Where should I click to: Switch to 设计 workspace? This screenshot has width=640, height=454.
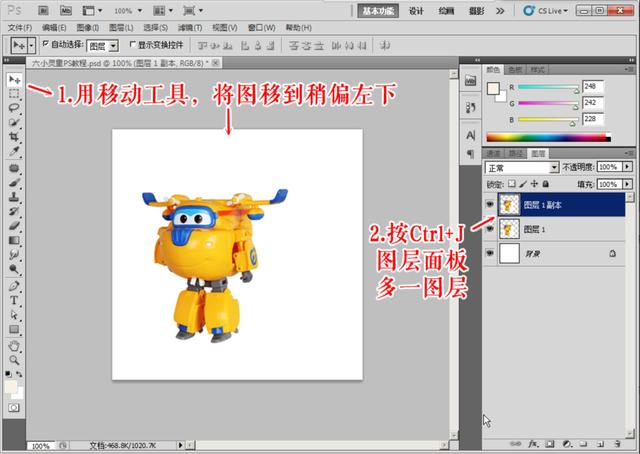coord(416,11)
